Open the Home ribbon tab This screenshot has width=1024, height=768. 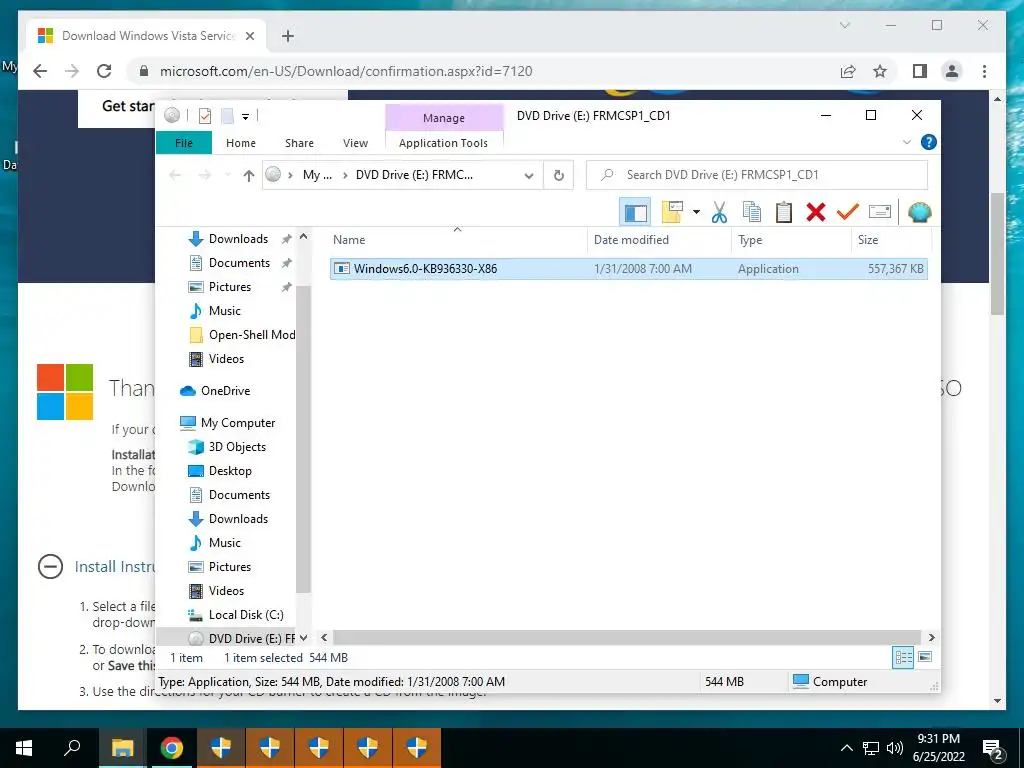(x=241, y=143)
